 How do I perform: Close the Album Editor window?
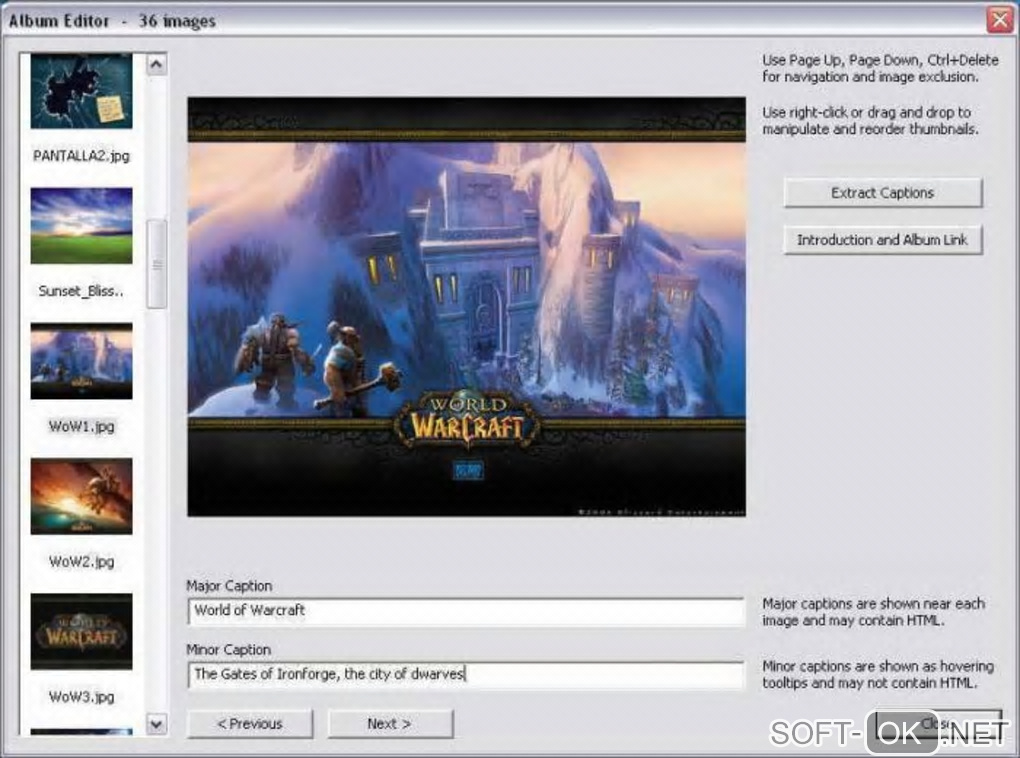coord(1000,20)
